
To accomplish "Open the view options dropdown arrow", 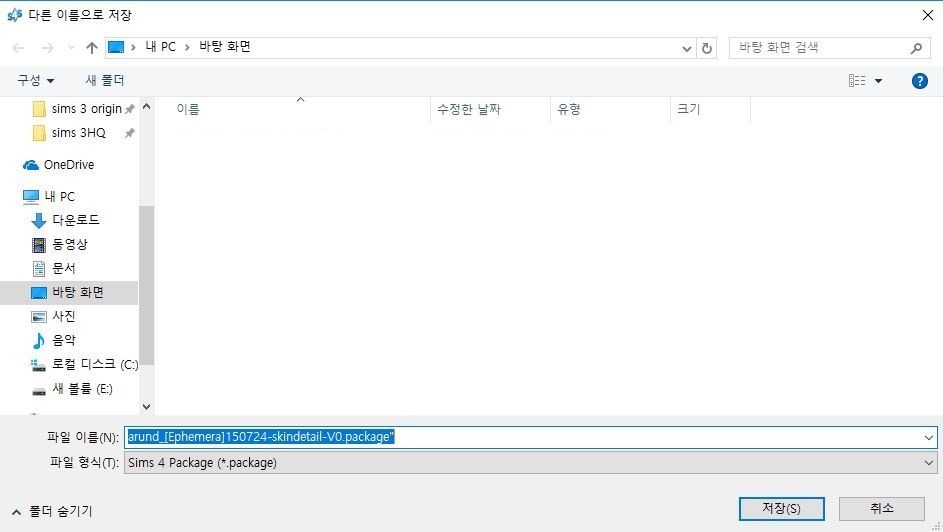I will [878, 81].
